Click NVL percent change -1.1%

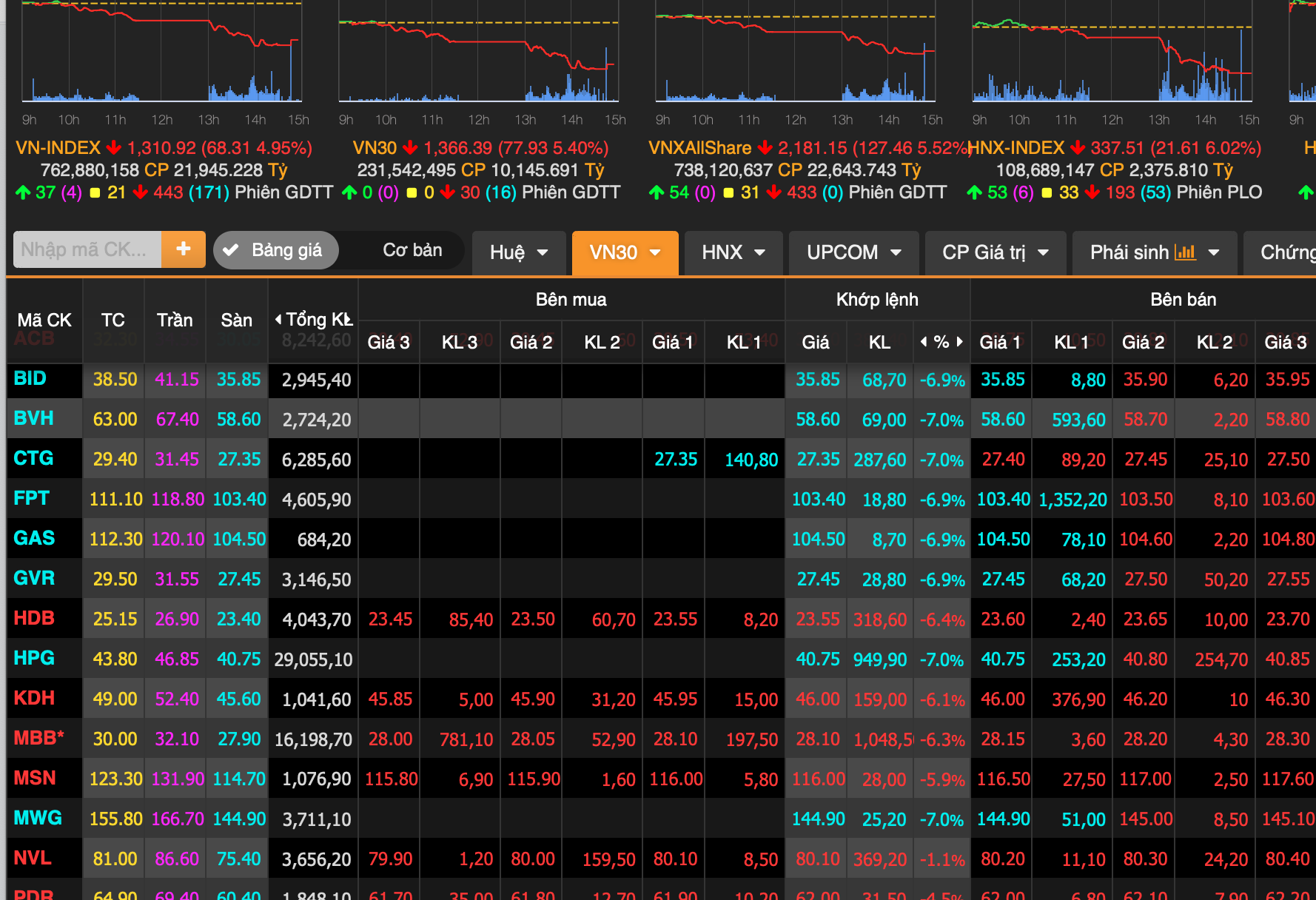pyautogui.click(x=942, y=859)
